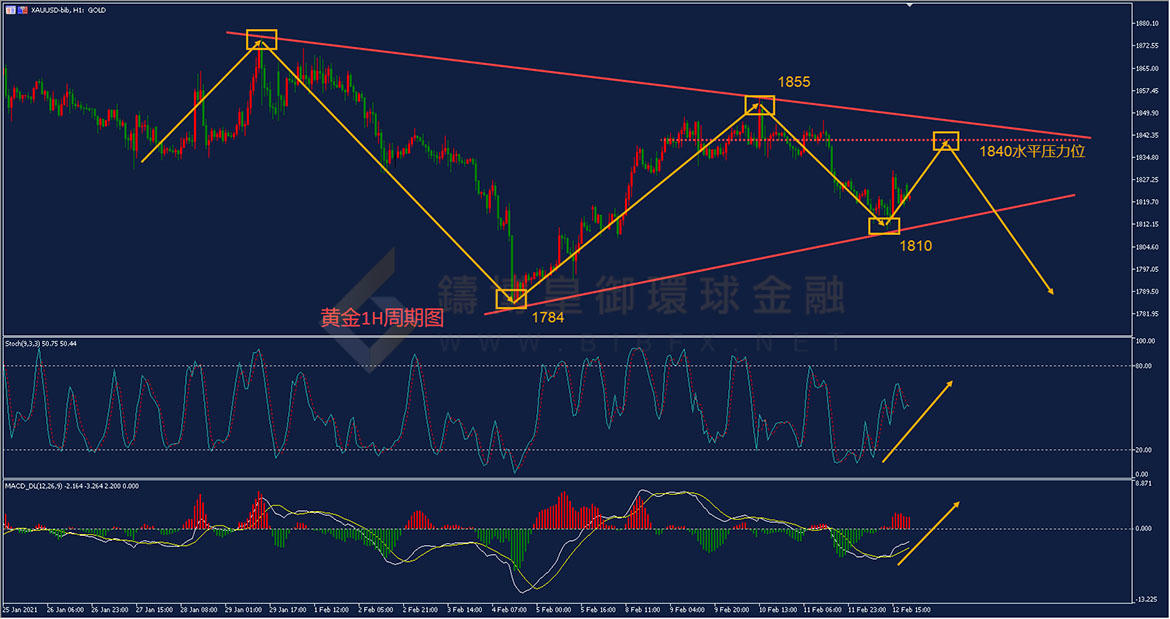Click the candlestick chart icon in the title bar
The image size is (1170, 619).
(x=10, y=9)
